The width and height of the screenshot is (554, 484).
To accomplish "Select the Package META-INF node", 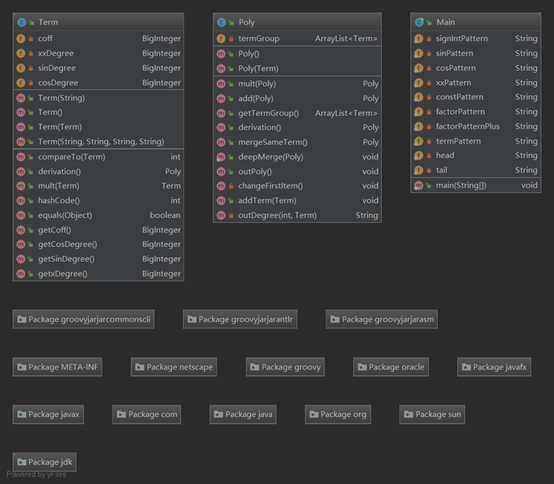I will pos(57,367).
